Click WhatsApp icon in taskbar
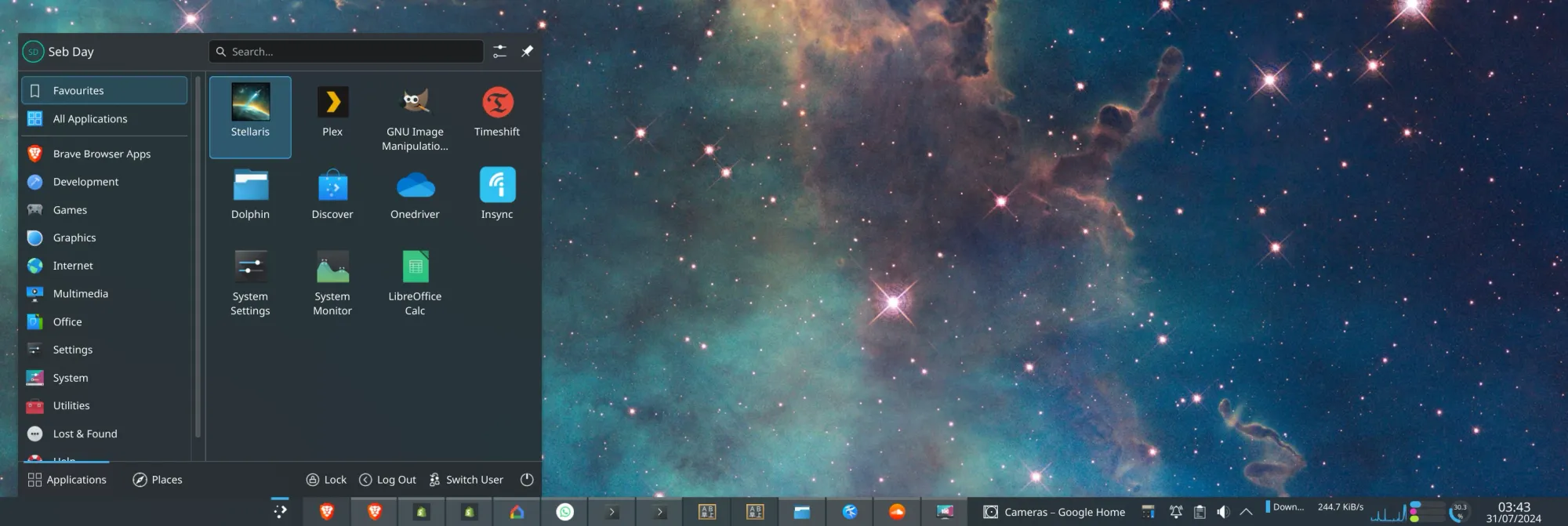Image resolution: width=1568 pixels, height=526 pixels. click(564, 512)
